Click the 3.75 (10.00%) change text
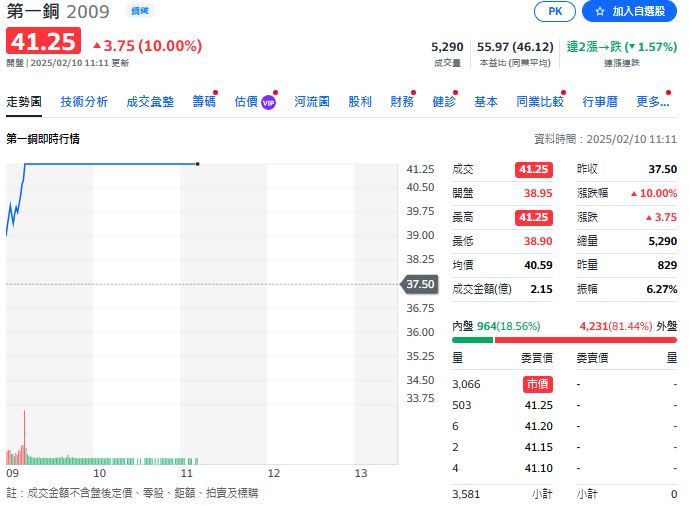The width and height of the screenshot is (689, 506). (x=148, y=46)
